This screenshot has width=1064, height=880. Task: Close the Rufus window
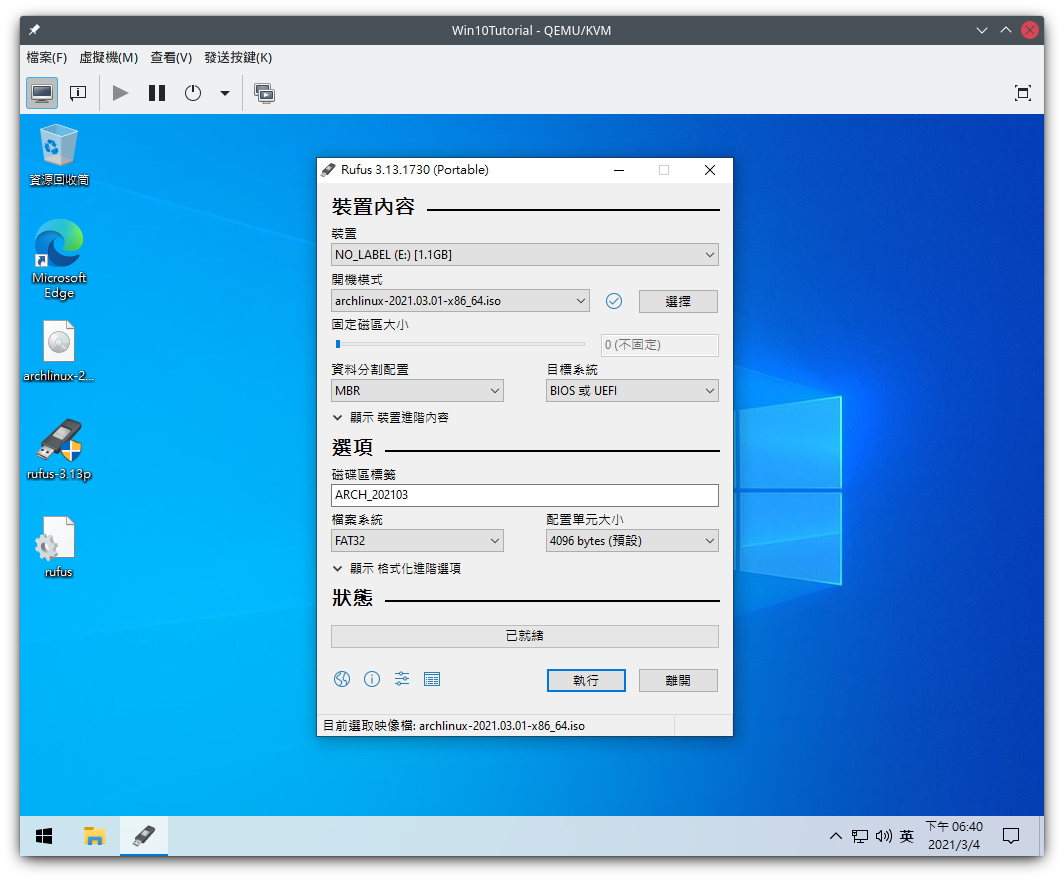(710, 170)
